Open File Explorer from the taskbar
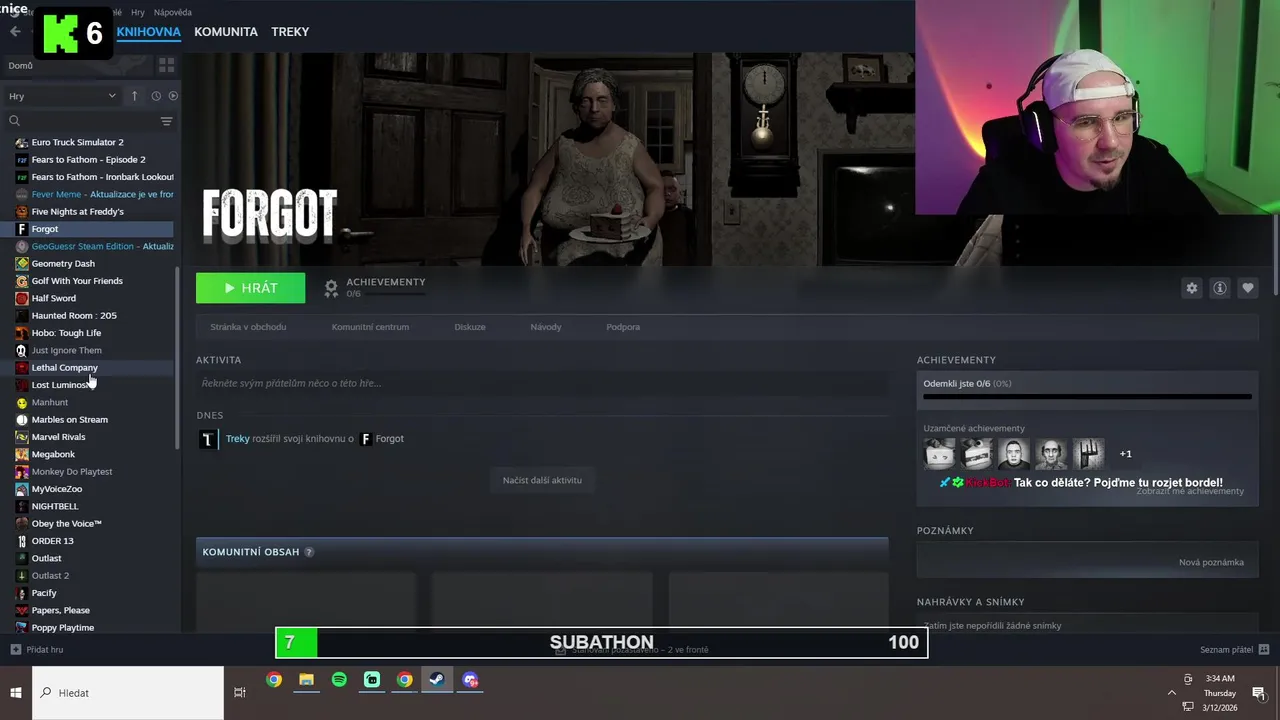This screenshot has height=720, width=1280. (306, 680)
